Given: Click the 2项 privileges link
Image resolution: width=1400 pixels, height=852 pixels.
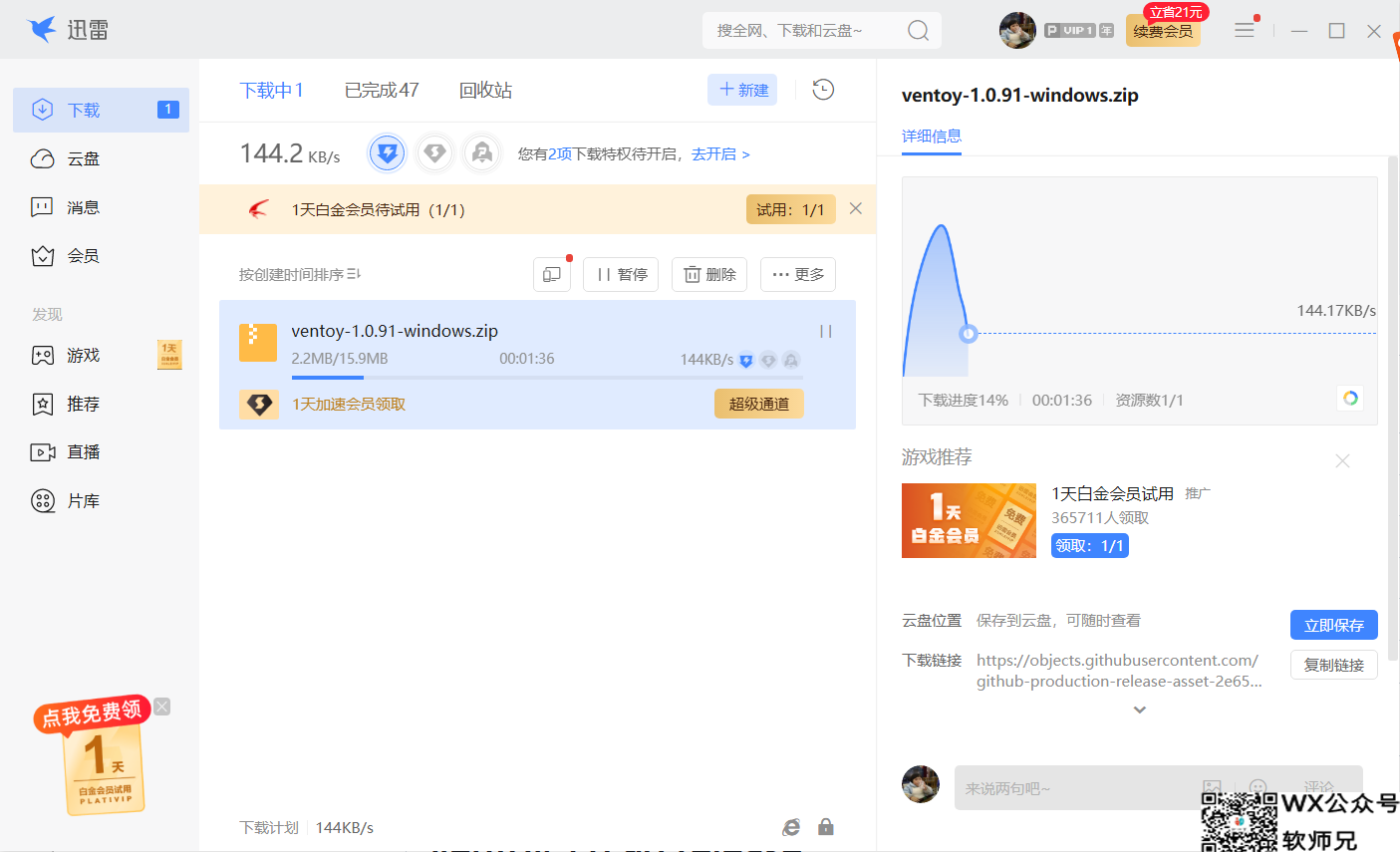Looking at the screenshot, I should [560, 153].
